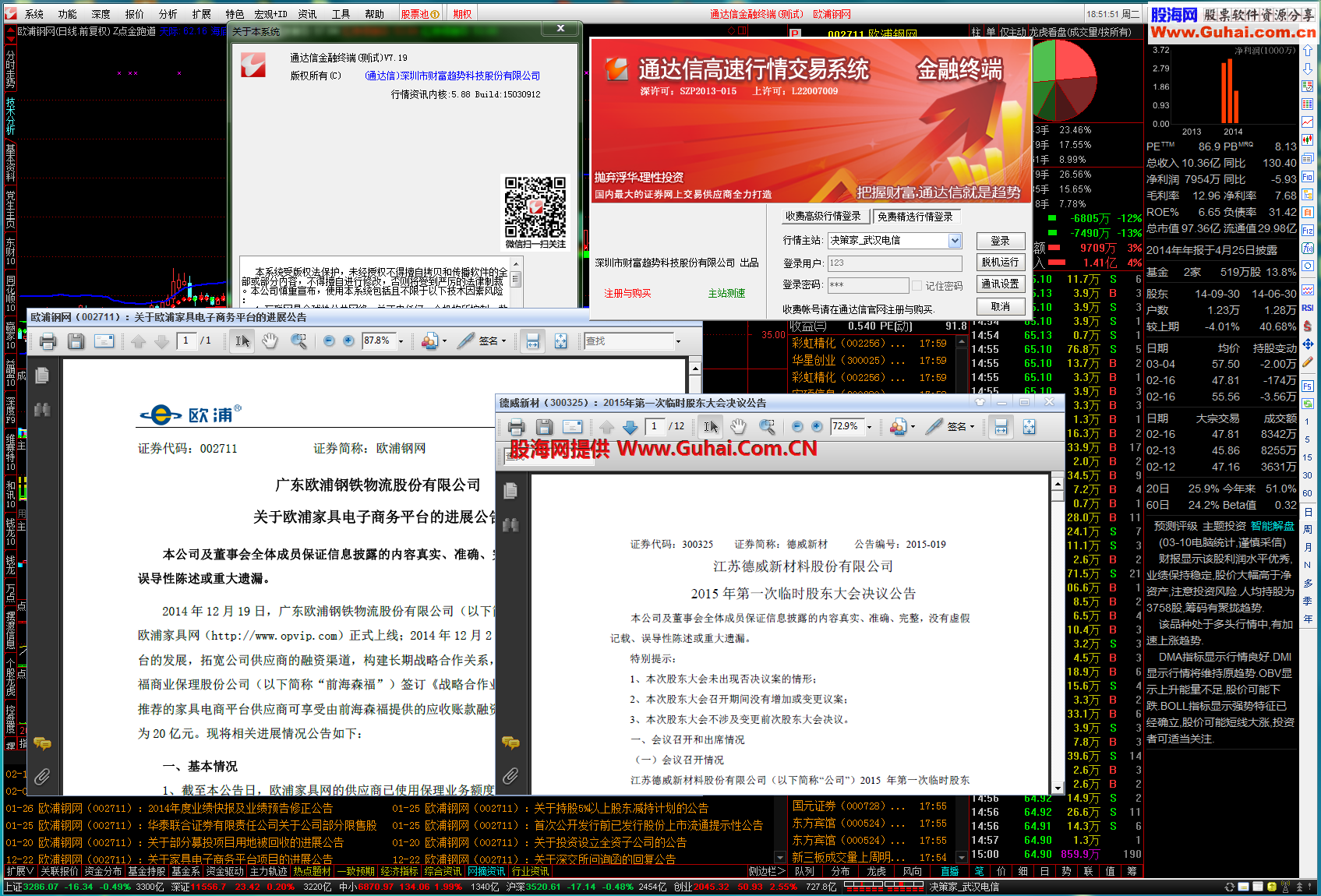Image resolution: width=1321 pixels, height=896 pixels.
Task: Click the 脱机运行 button
Action: 1000,263
